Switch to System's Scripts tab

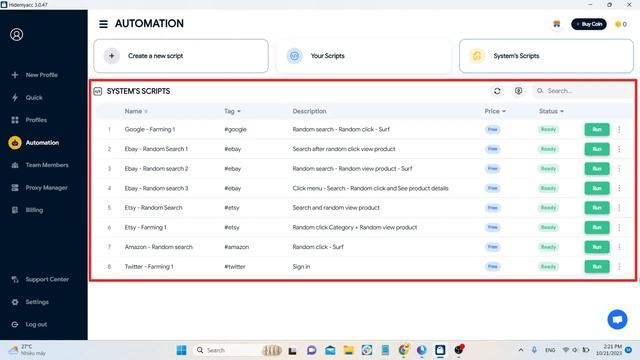[x=547, y=56]
